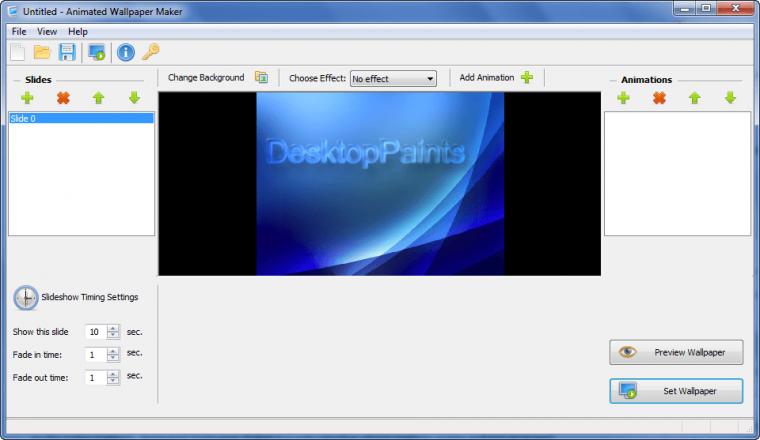Click inside the empty Animations list box
This screenshot has width=760, height=440.
[x=678, y=173]
